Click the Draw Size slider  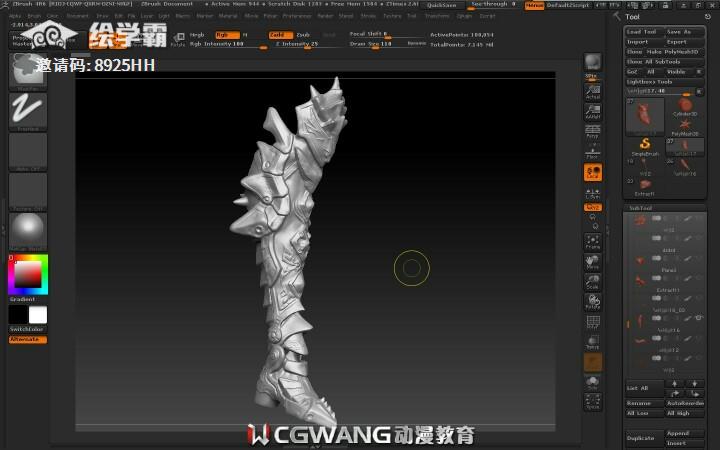point(377,45)
